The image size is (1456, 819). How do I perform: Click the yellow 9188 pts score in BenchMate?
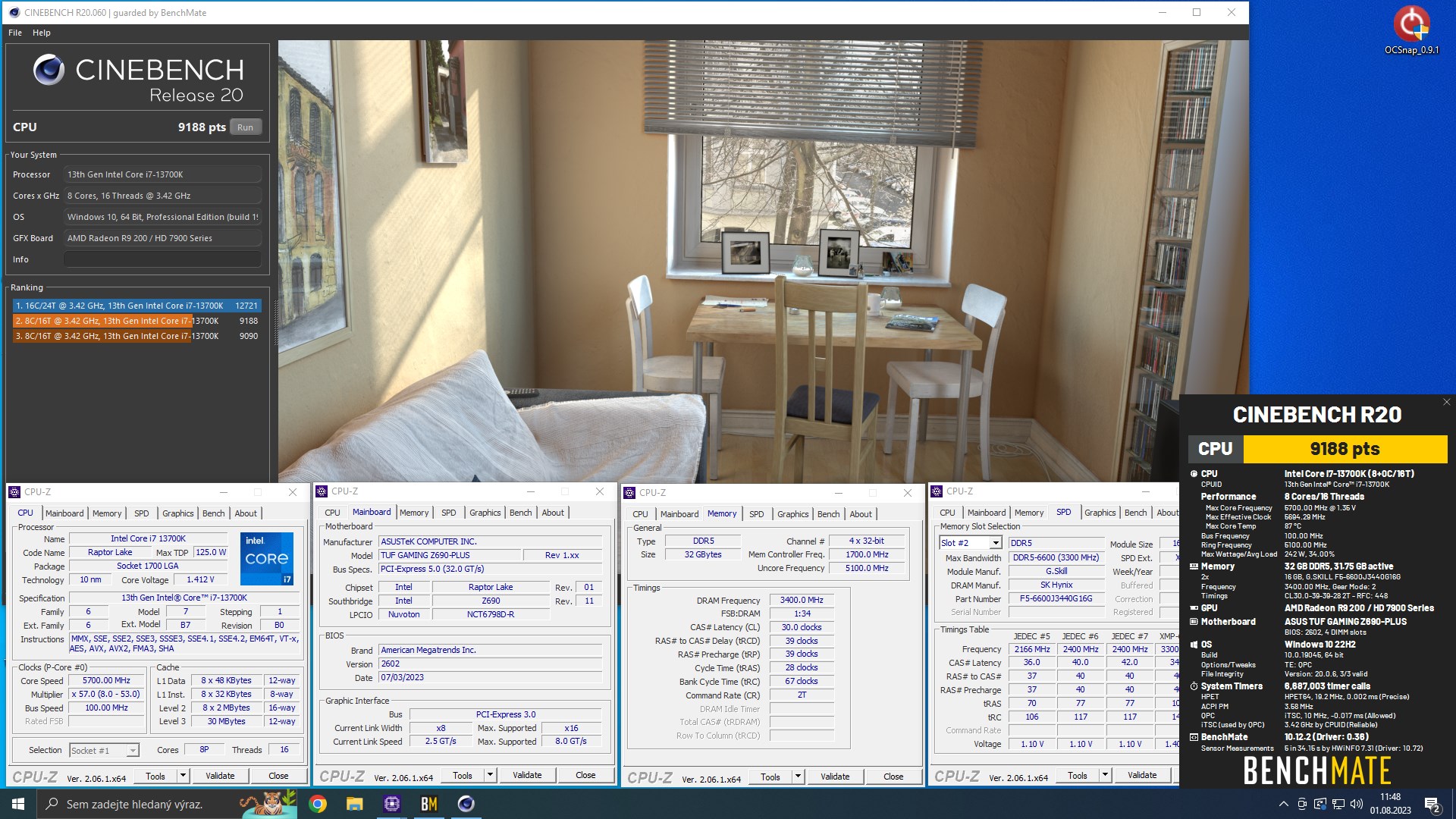click(1345, 450)
